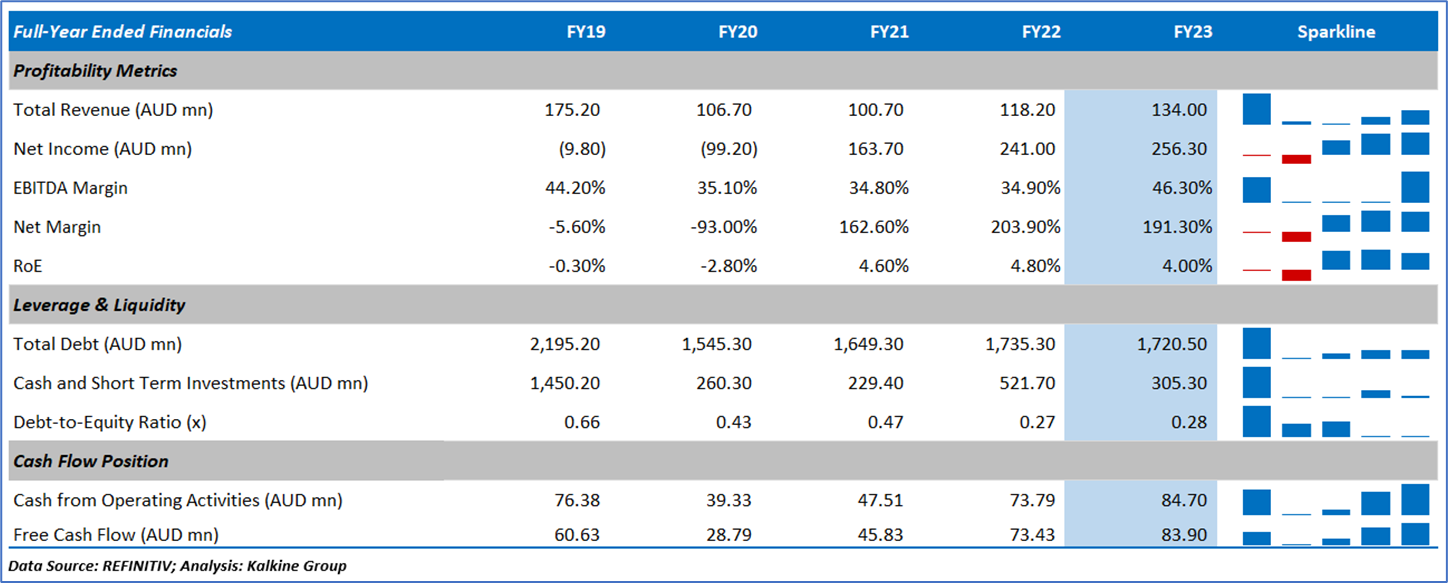The width and height of the screenshot is (1448, 583).
Task: Click the Free Cash Flow sparkline
Action: (x=1336, y=534)
